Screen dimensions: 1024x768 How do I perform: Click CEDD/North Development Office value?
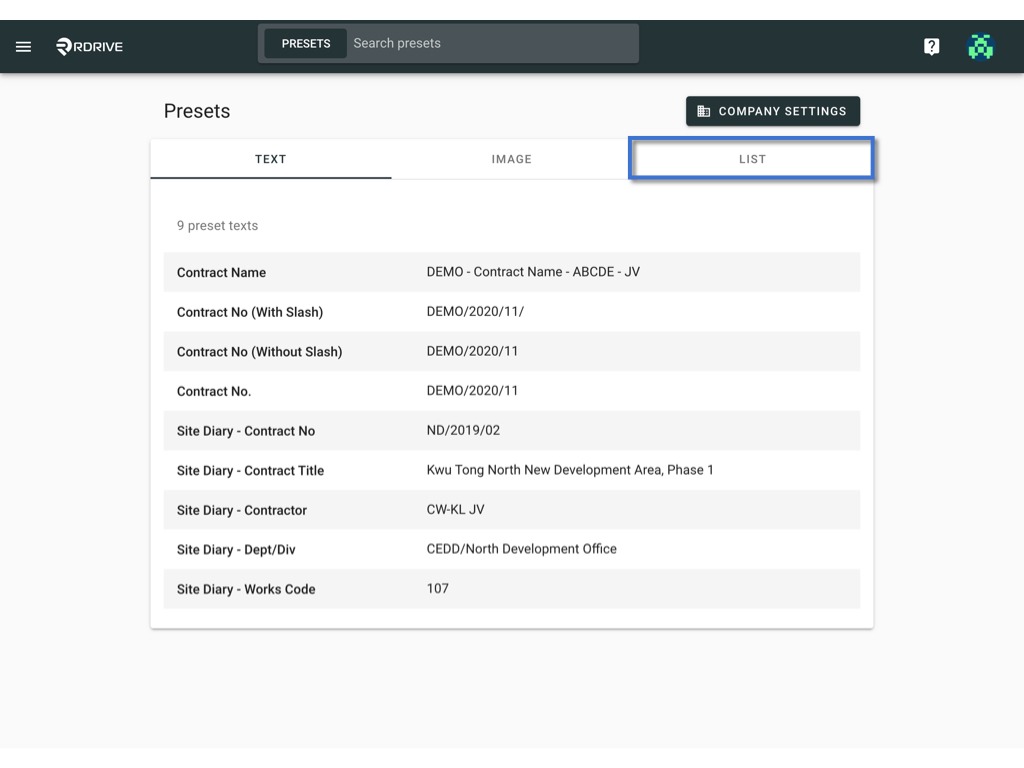pyautogui.click(x=521, y=549)
